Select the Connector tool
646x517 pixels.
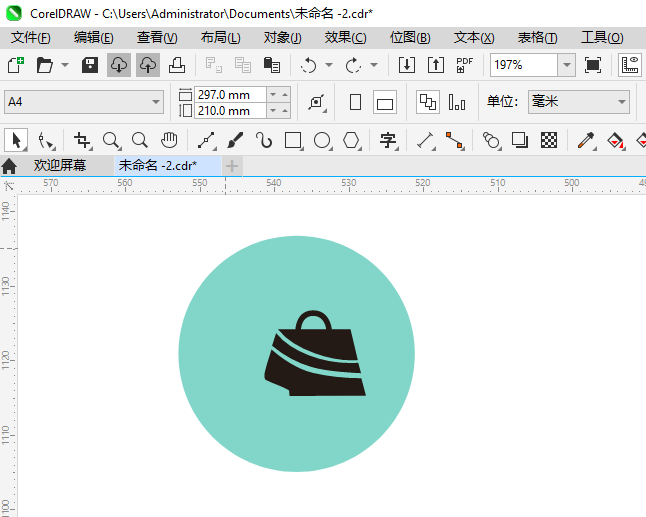click(x=455, y=140)
